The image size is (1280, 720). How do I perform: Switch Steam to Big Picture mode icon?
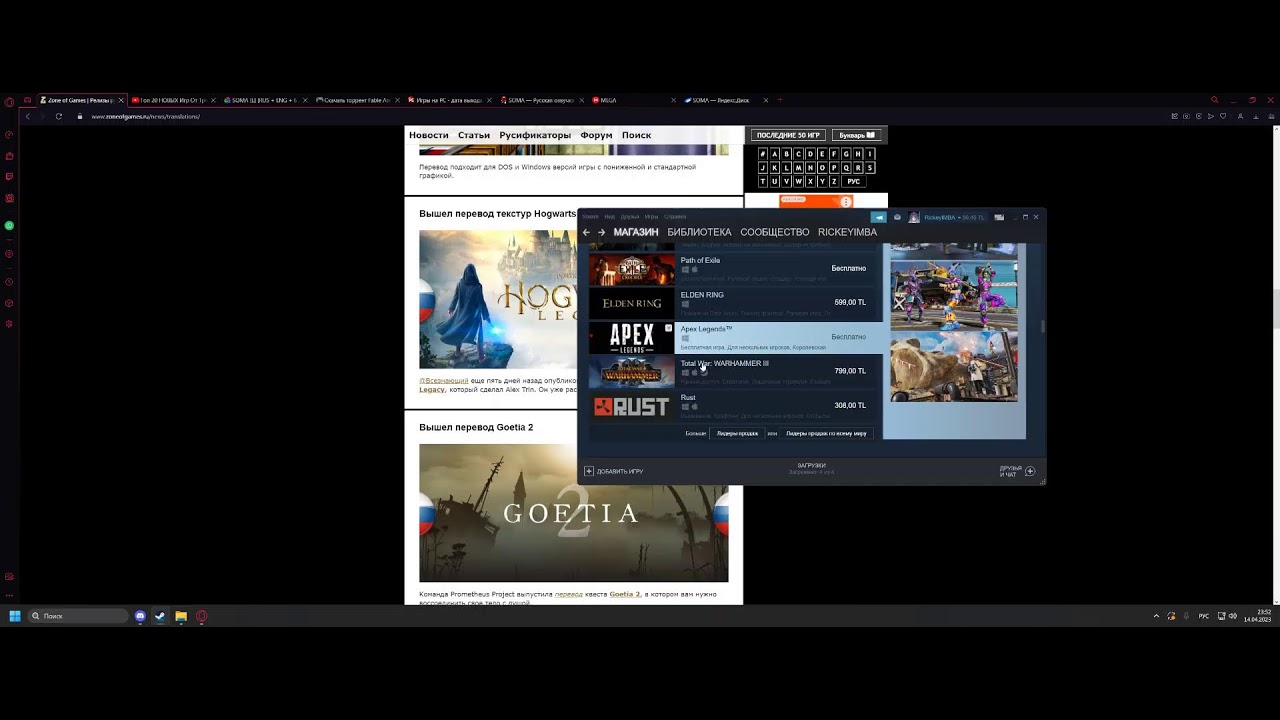point(999,217)
